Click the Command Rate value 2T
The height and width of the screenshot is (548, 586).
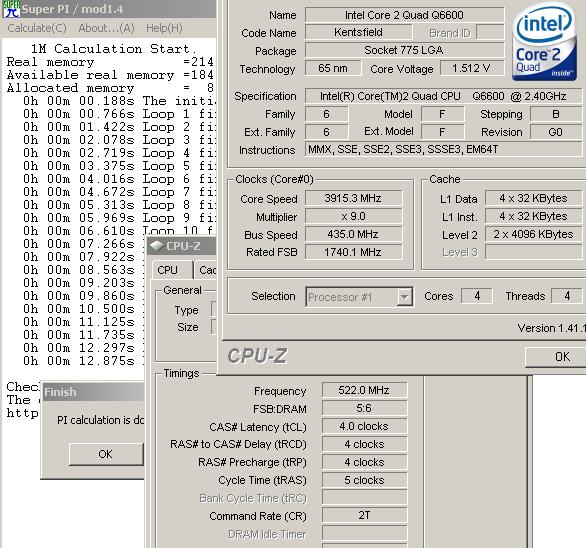[364, 515]
